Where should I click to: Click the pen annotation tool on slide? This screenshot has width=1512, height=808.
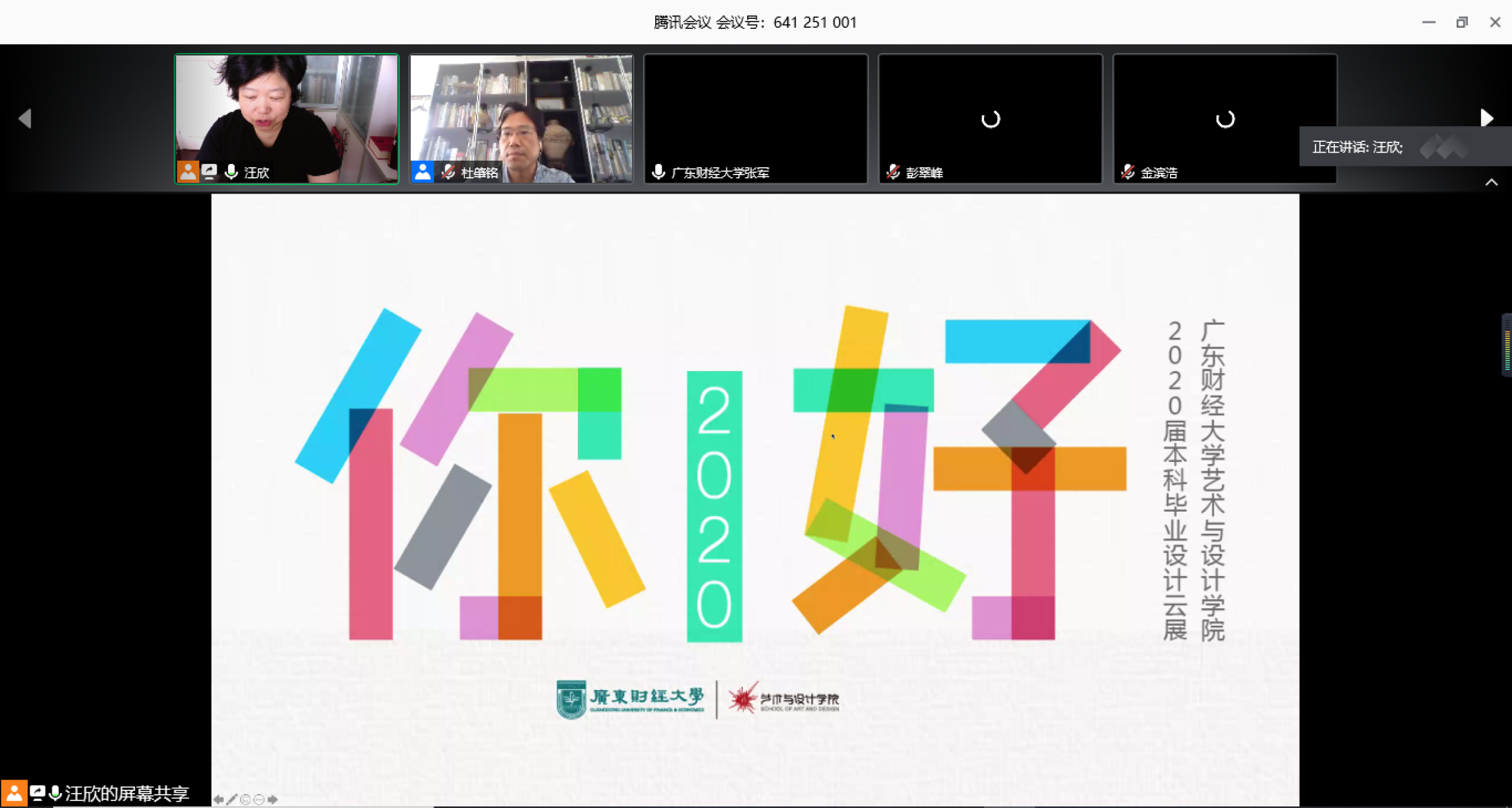pyautogui.click(x=232, y=799)
